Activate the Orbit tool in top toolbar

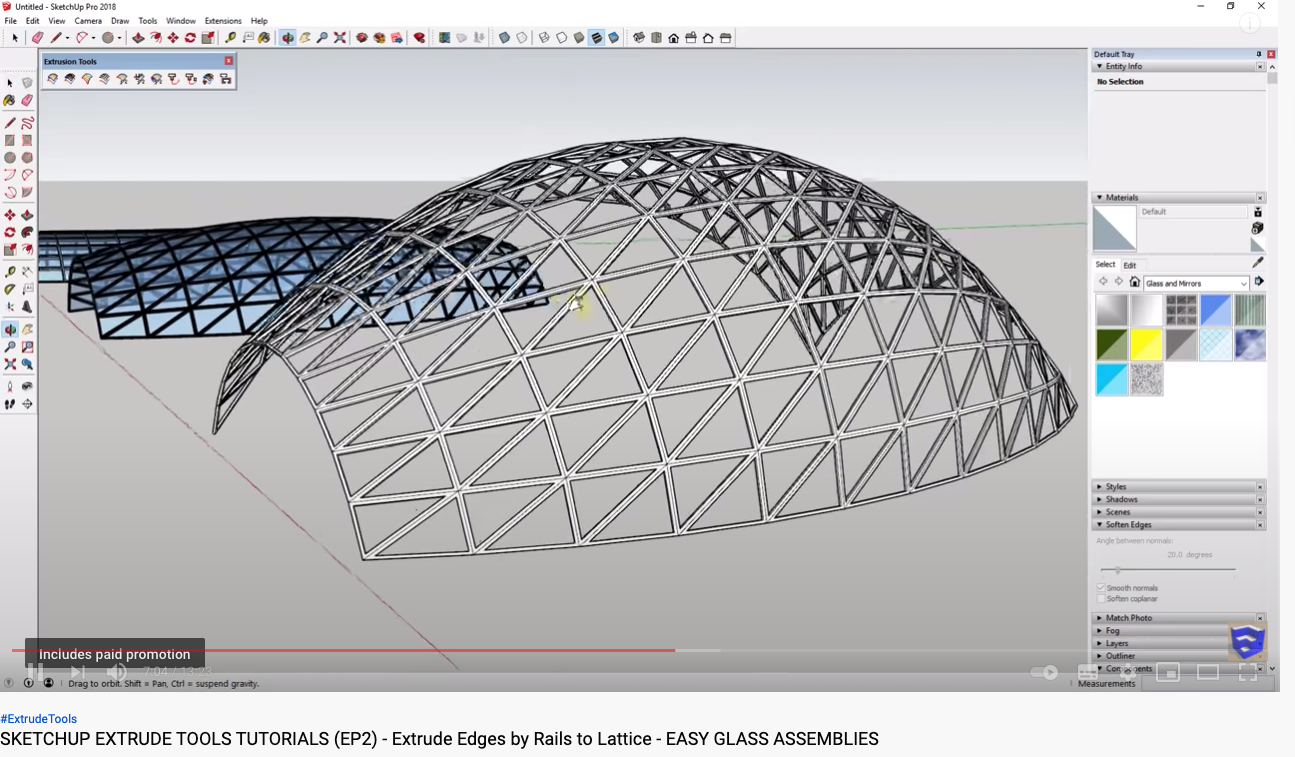288,38
